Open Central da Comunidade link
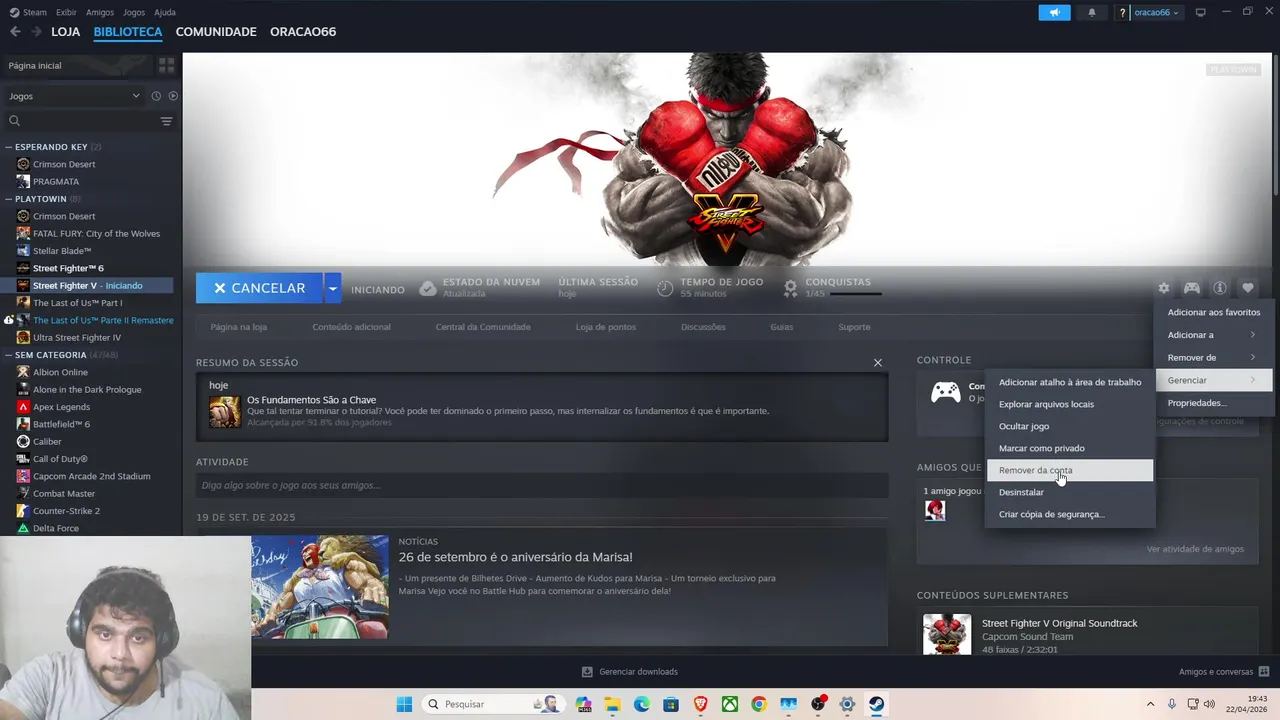Screen dimensions: 1280x720 click(x=483, y=327)
